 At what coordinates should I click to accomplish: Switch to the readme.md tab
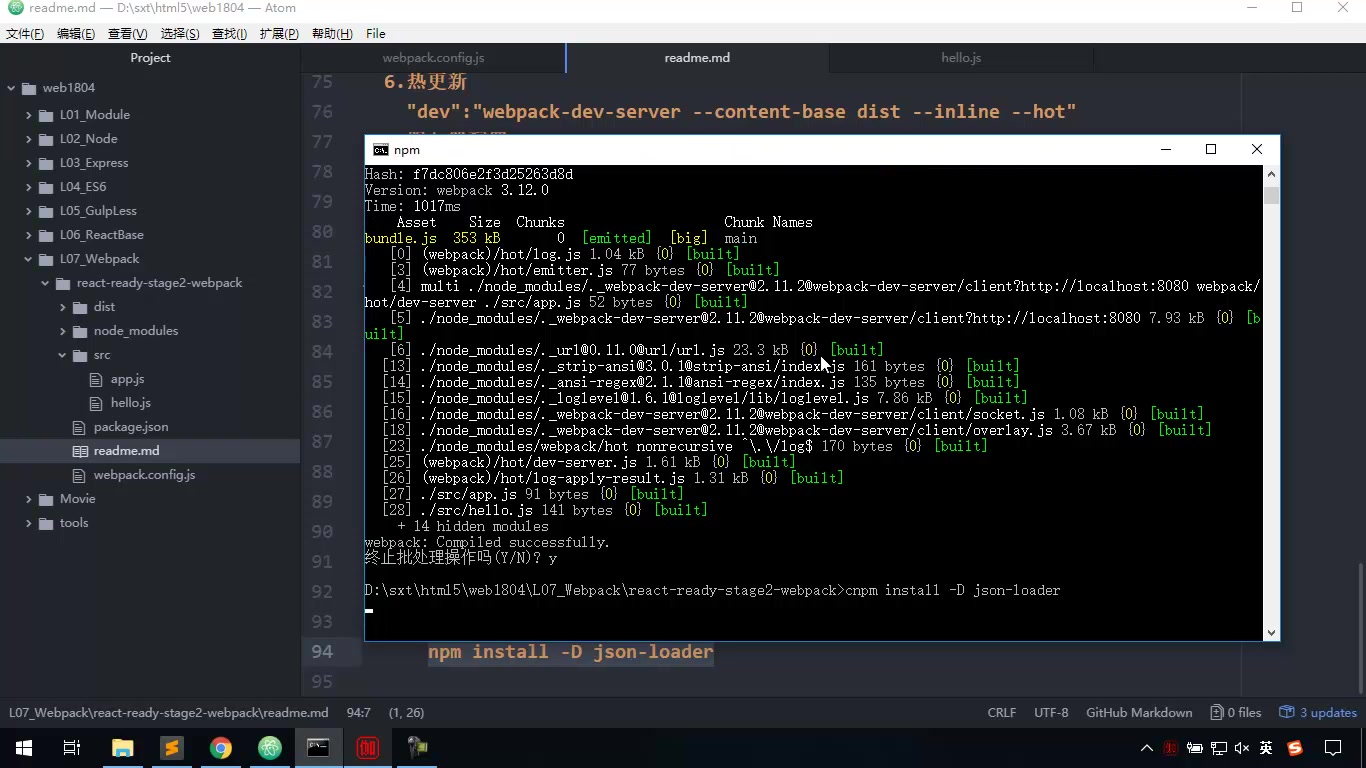697,58
